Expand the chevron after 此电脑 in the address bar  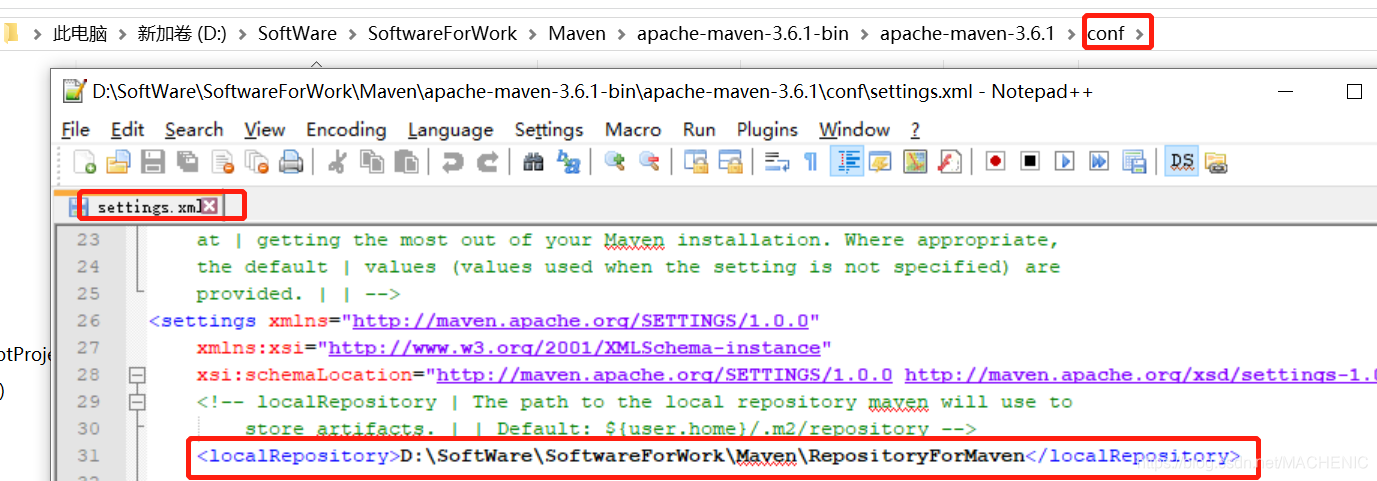[122, 34]
